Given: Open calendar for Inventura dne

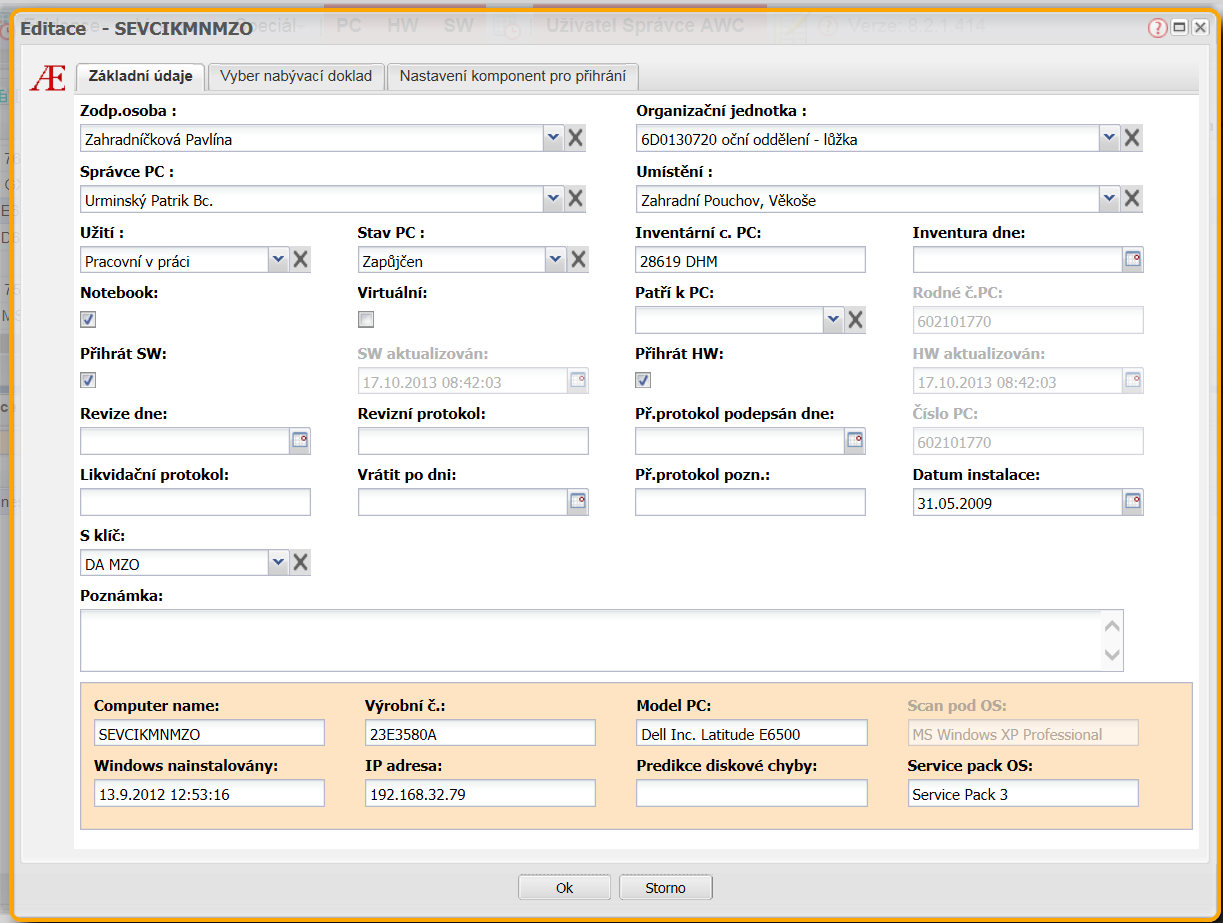Looking at the screenshot, I should (1132, 260).
